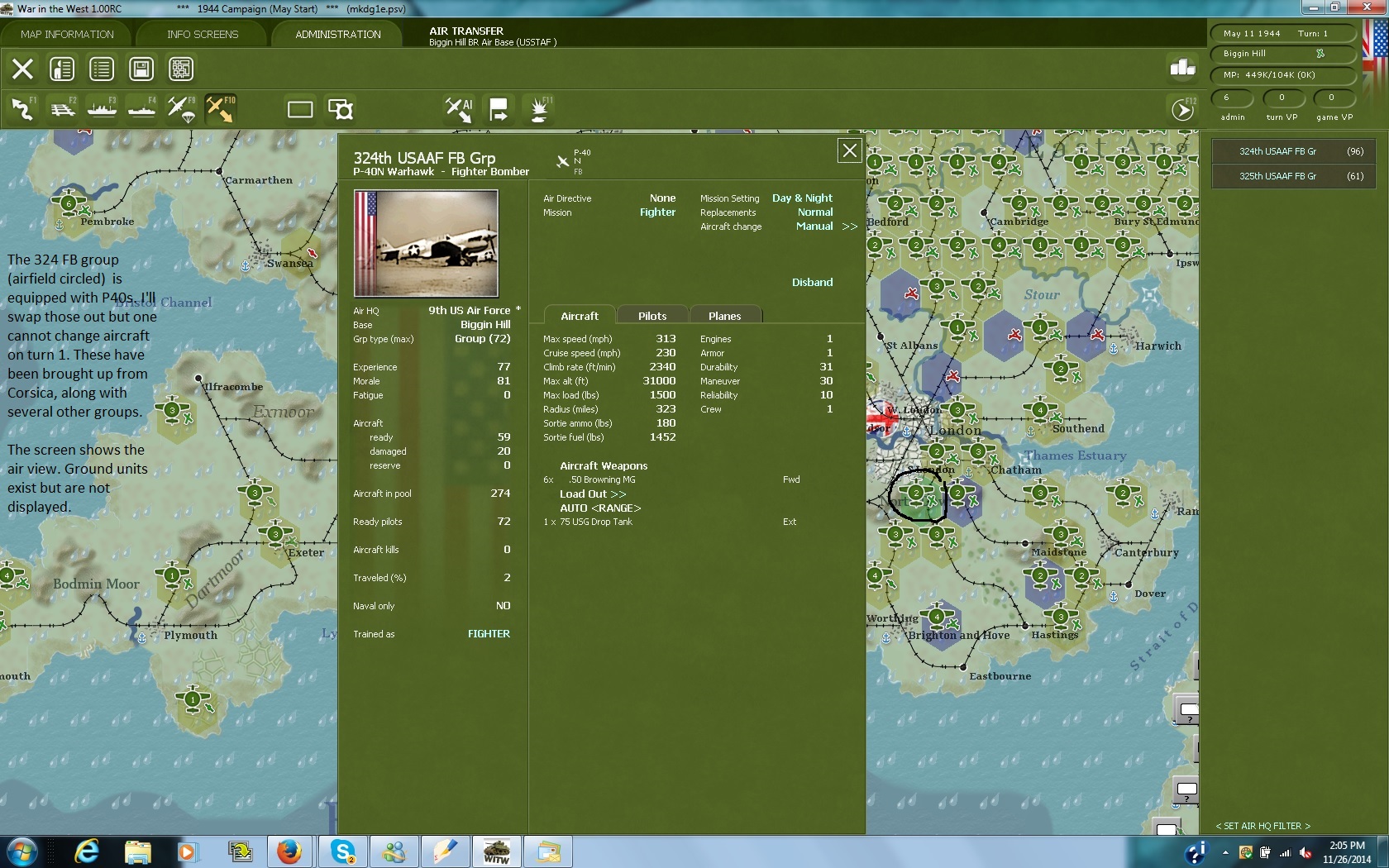Click the empty rectangle window icon
Viewport: 1389px width, 868px height.
coord(300,109)
